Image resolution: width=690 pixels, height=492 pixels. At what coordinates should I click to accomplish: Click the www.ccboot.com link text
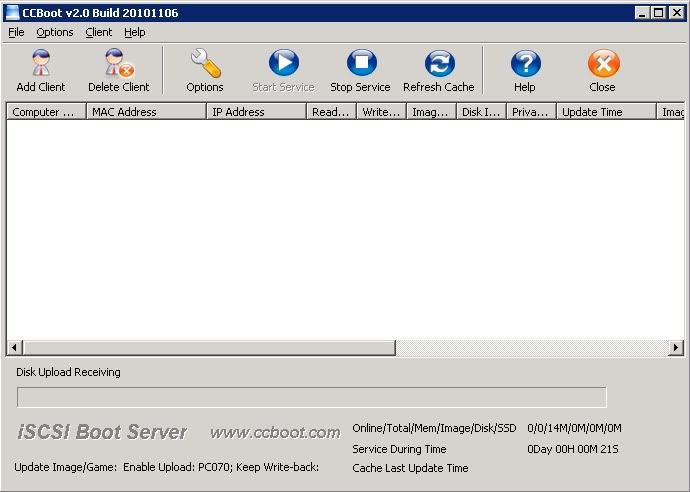(x=275, y=433)
